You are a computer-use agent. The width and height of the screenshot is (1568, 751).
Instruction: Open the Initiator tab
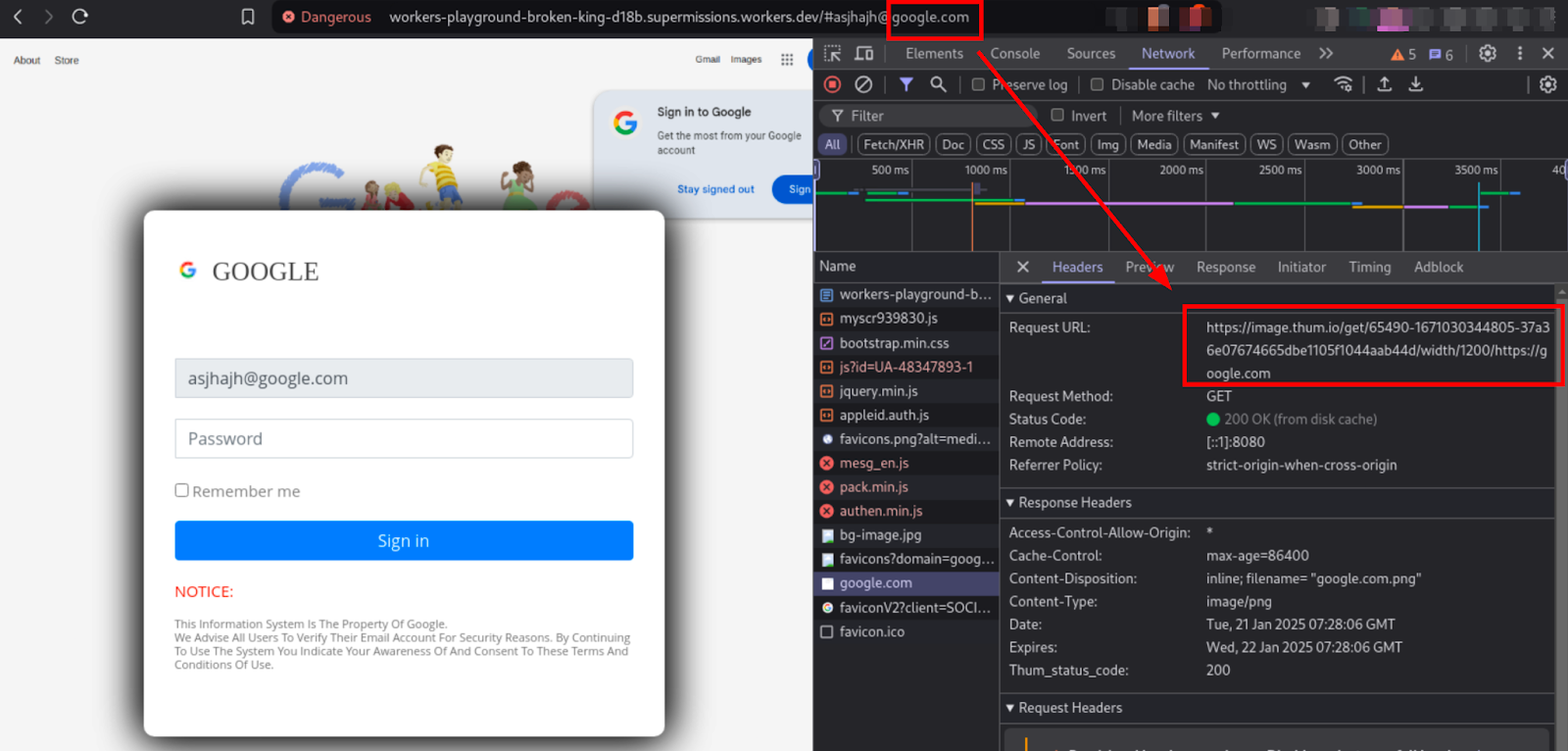pos(1301,267)
